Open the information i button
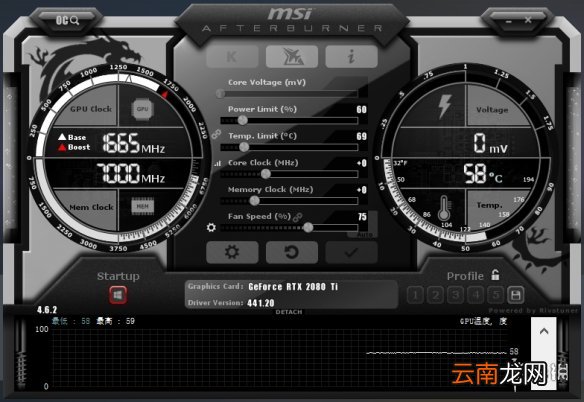Image resolution: width=584 pixels, height=402 pixels. [351, 57]
